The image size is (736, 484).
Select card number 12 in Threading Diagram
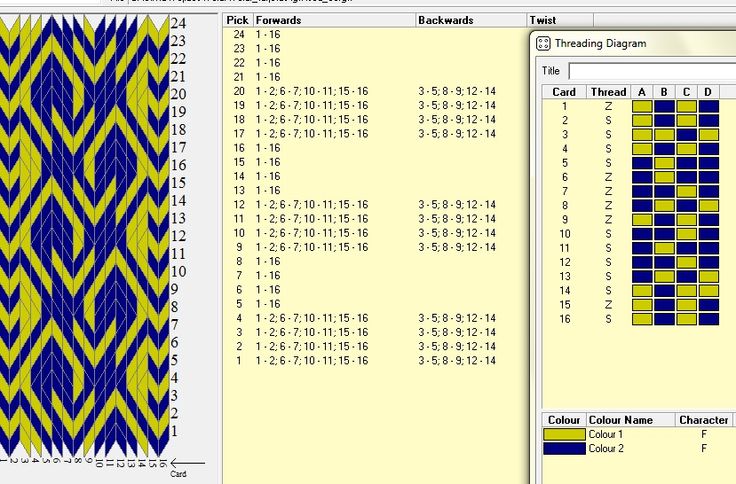coord(565,262)
